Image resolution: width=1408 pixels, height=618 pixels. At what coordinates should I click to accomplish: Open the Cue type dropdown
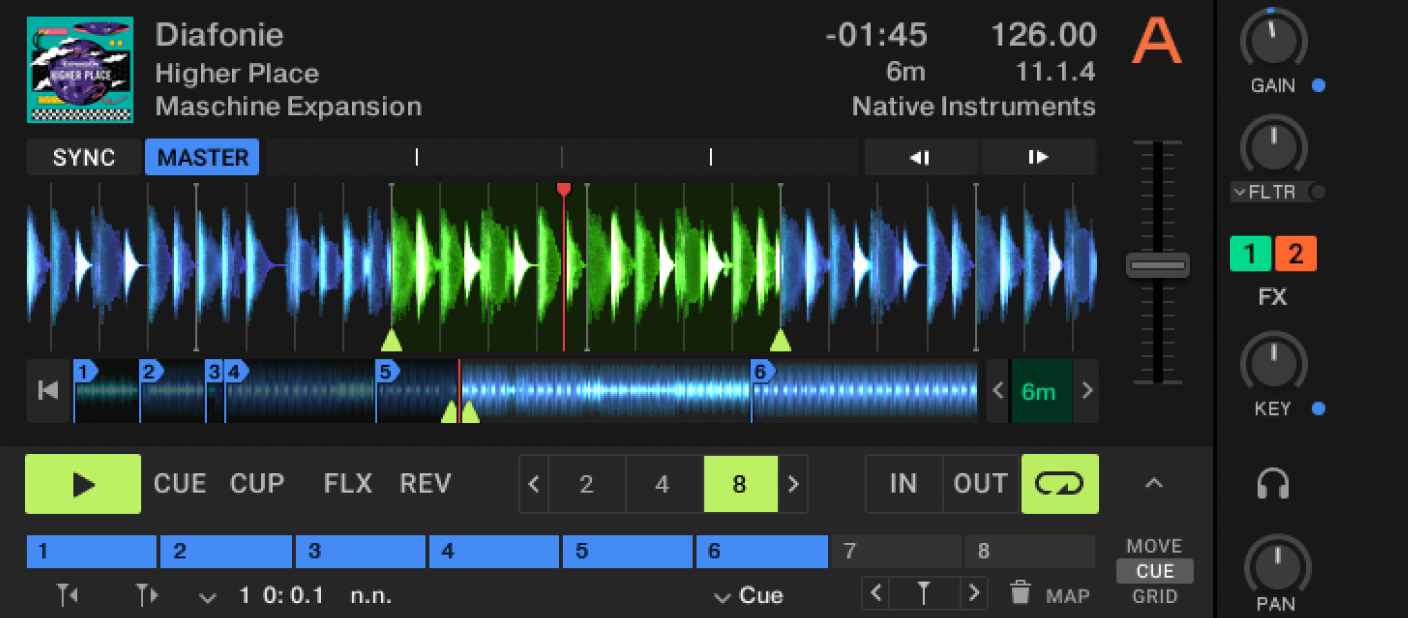click(x=749, y=597)
